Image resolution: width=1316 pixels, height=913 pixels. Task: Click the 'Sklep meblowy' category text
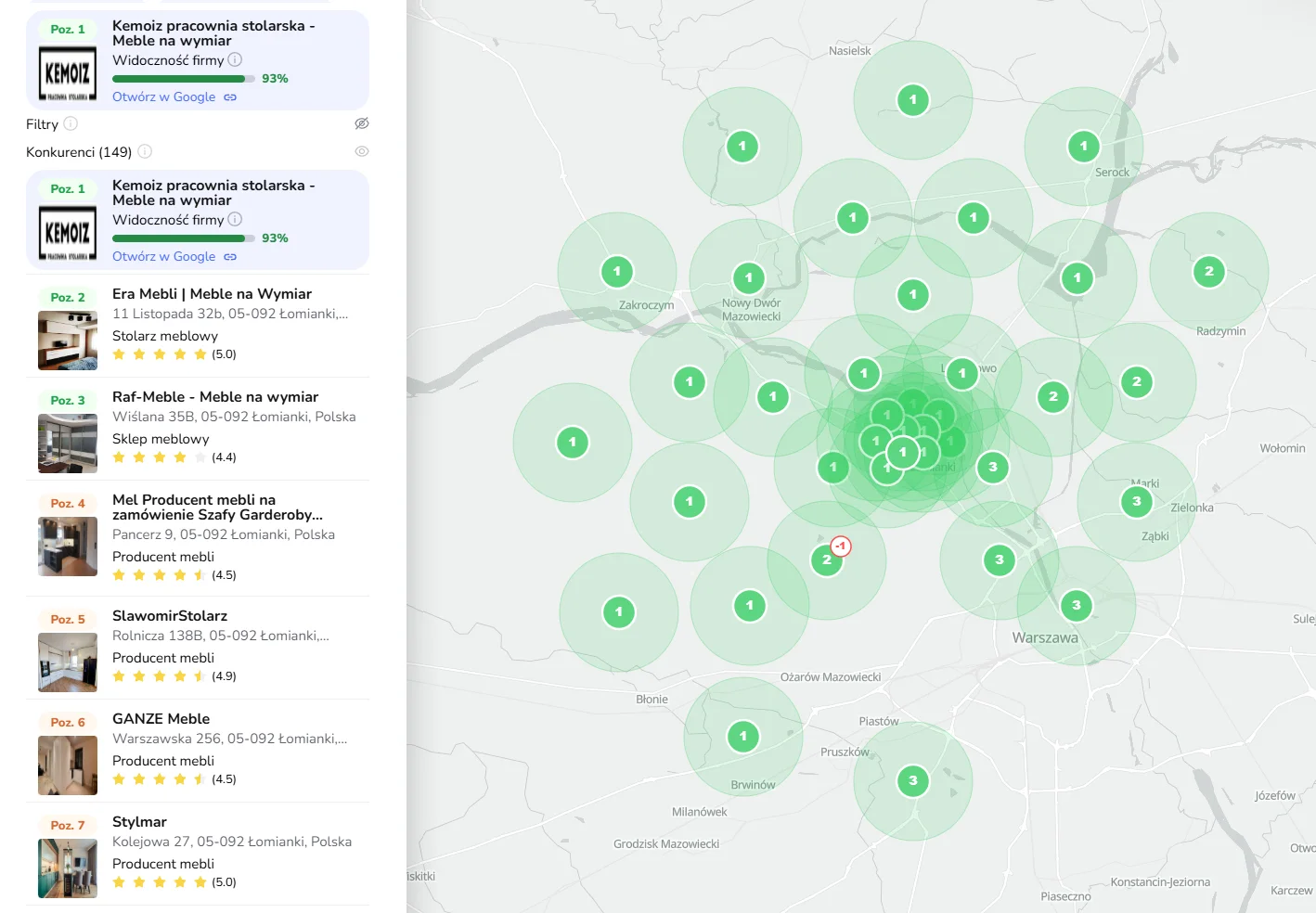[161, 439]
